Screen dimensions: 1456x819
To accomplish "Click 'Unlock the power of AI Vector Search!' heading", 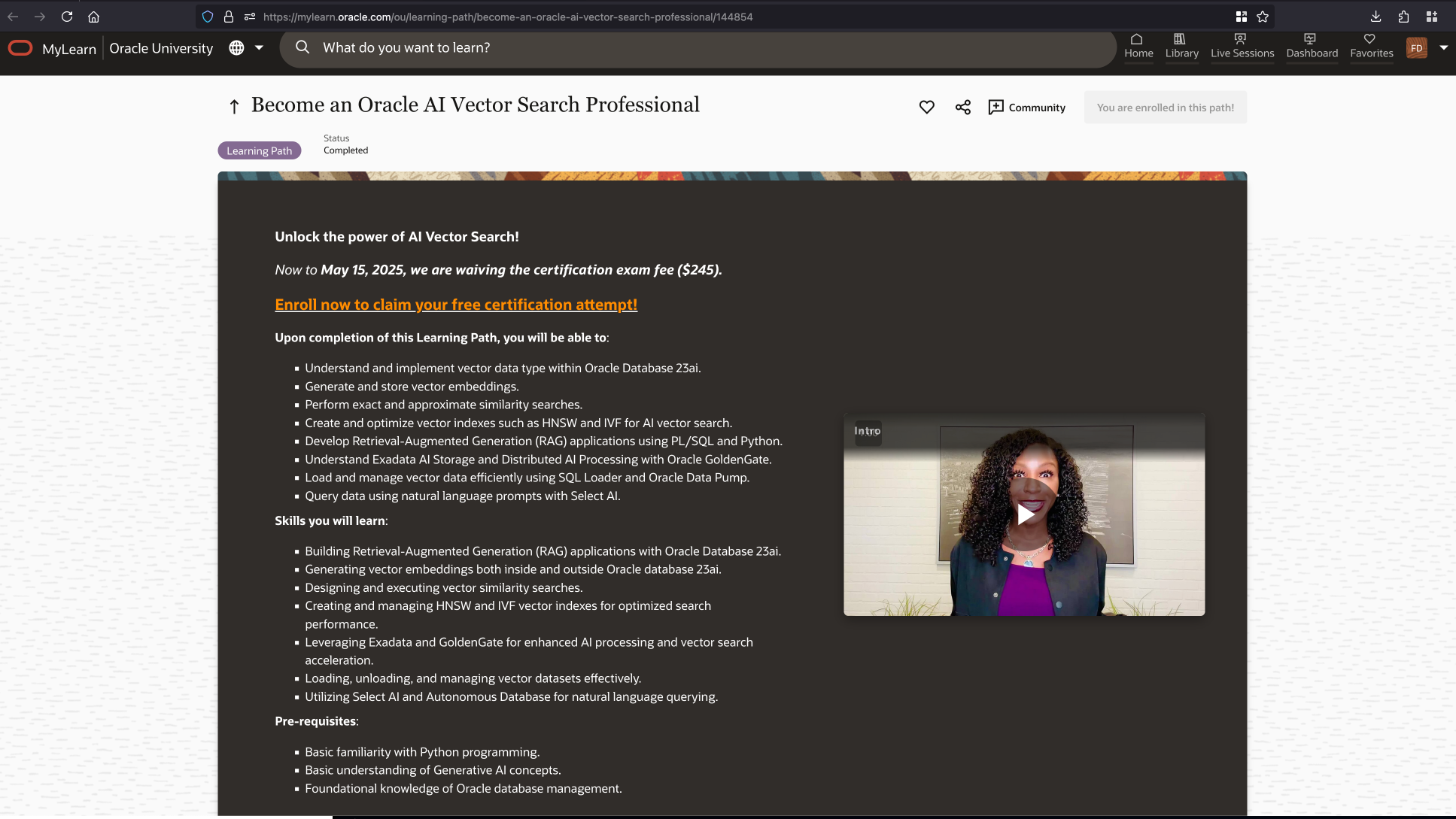I will pyautogui.click(x=397, y=237).
